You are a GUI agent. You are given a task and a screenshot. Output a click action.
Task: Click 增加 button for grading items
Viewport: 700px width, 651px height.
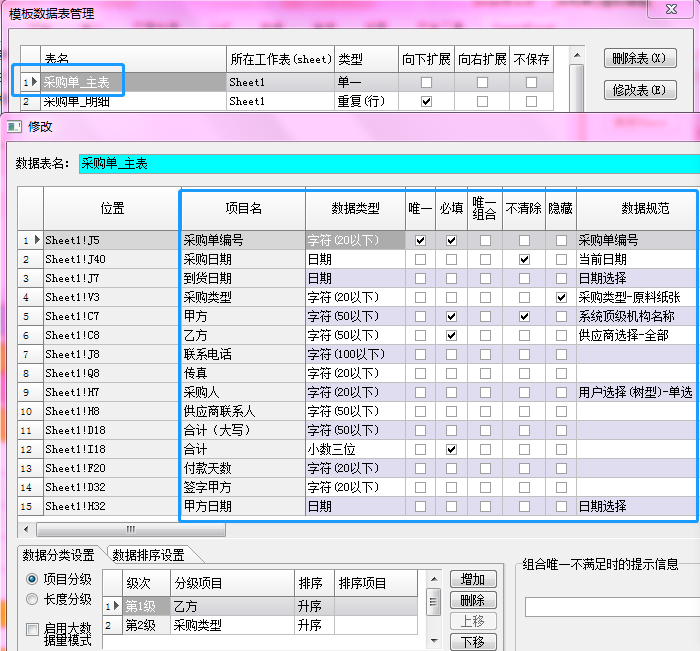click(x=473, y=580)
